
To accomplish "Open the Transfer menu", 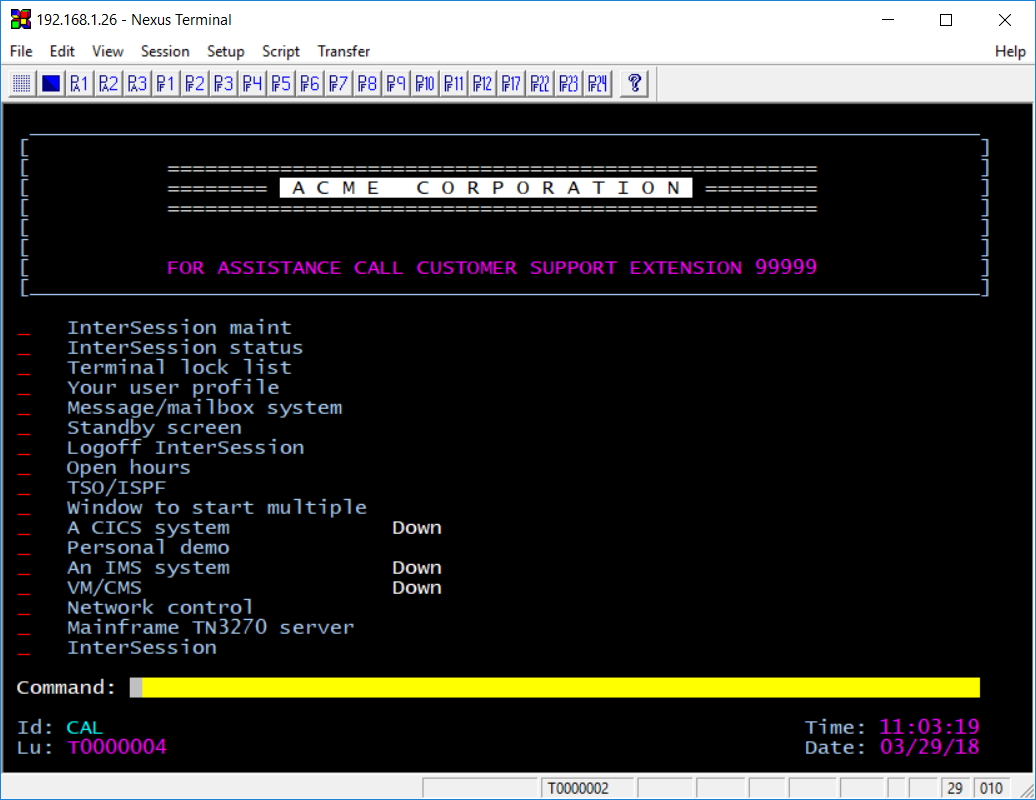I will 343,51.
